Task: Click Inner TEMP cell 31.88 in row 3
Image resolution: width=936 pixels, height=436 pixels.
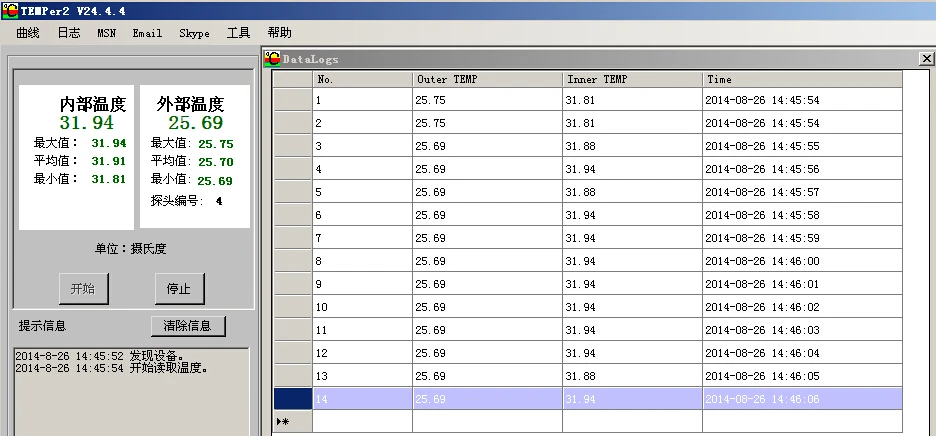Action: 632,146
